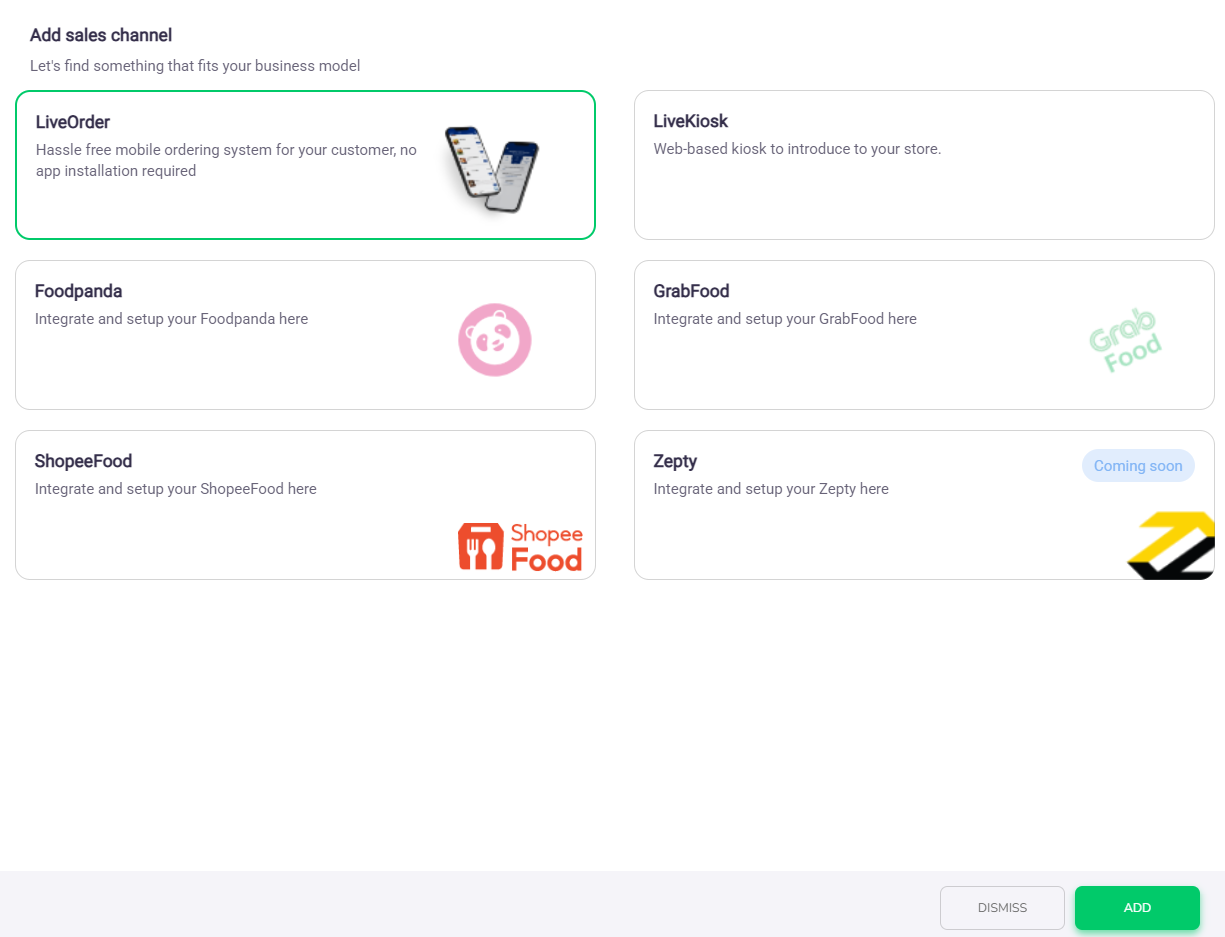1225x937 pixels.
Task: Click the yellow and black Zepty logo
Action: tap(1171, 545)
